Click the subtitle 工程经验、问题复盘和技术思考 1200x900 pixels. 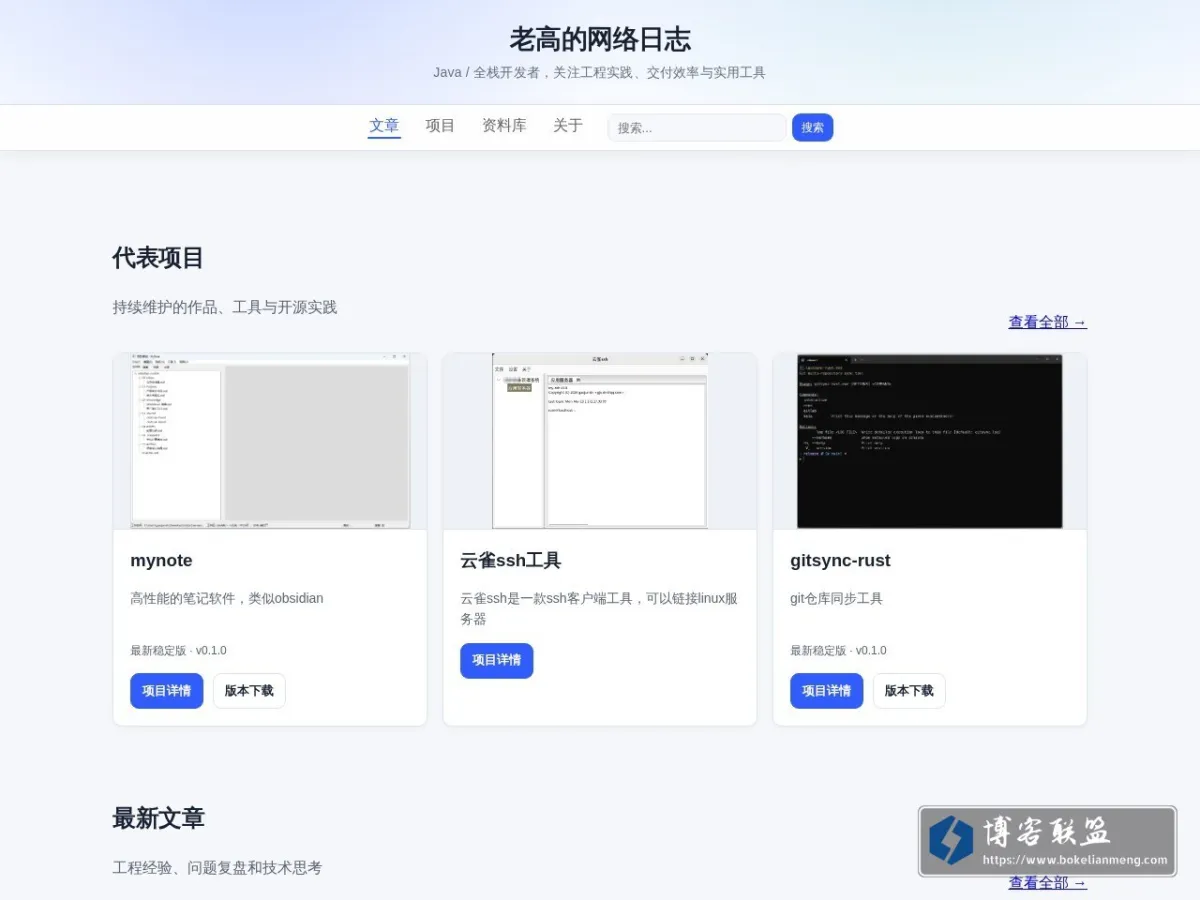217,867
